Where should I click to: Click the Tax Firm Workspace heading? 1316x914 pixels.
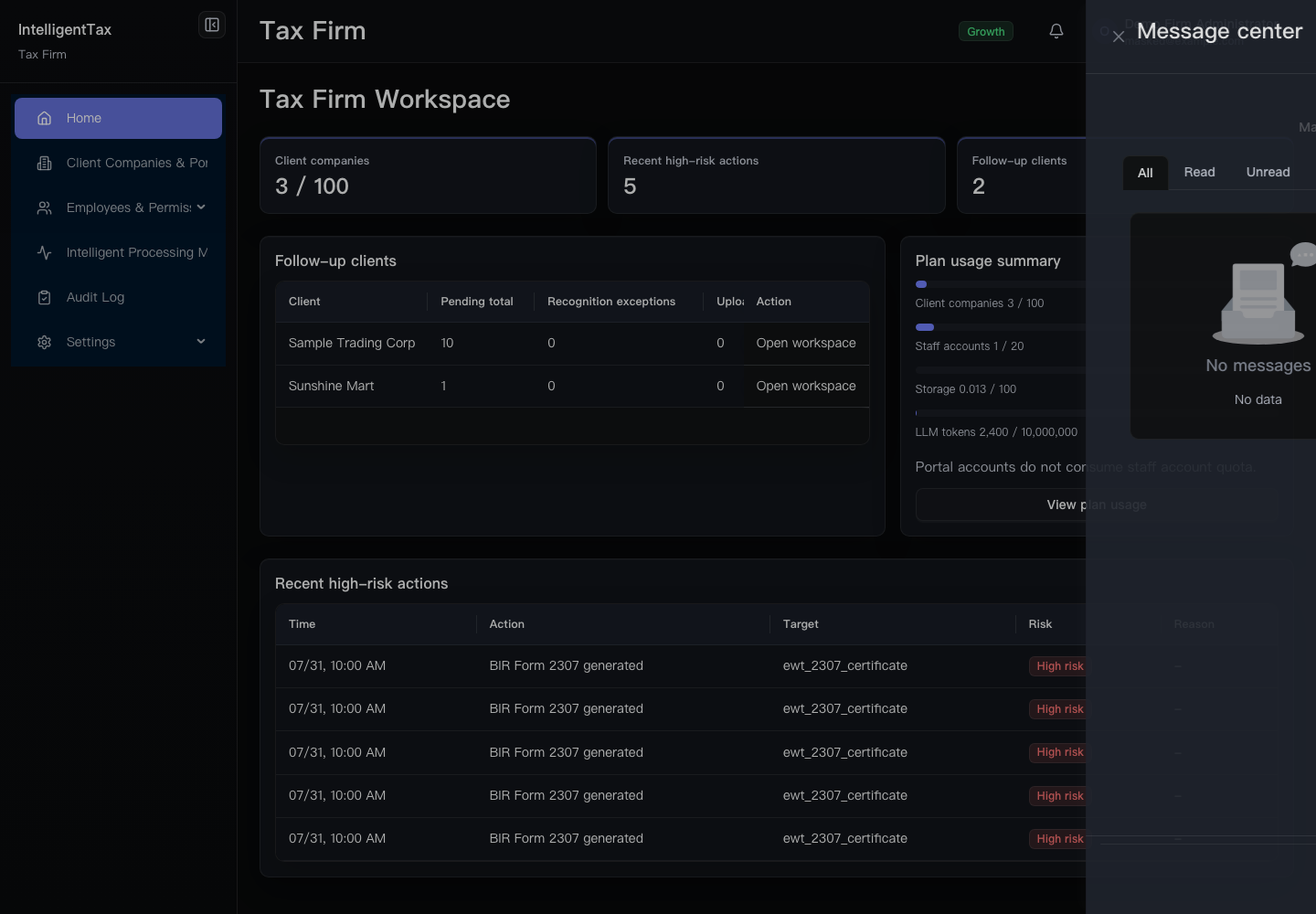[x=385, y=99]
